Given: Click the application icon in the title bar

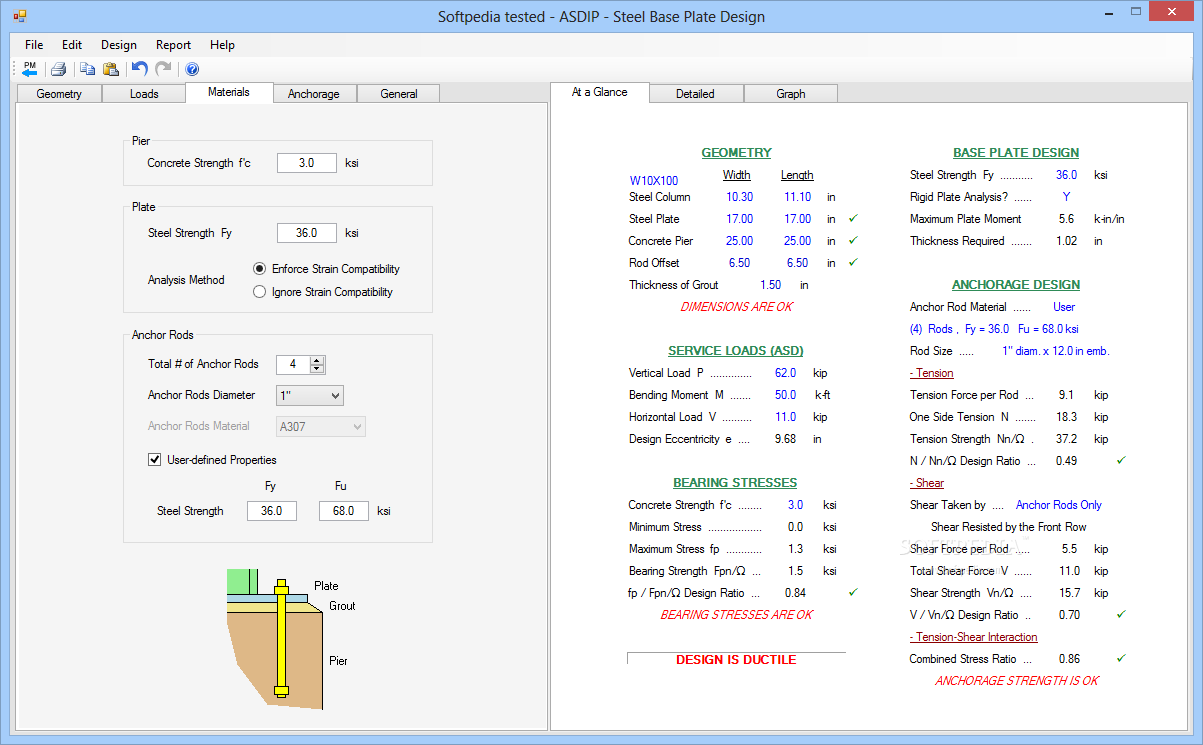Looking at the screenshot, I should point(19,16).
